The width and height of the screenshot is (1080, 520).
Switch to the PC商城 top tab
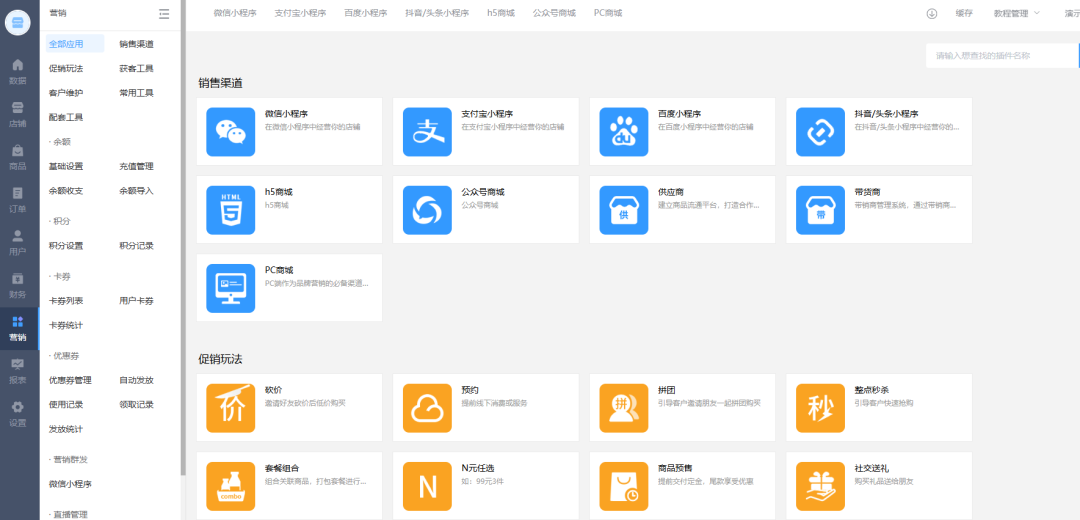(x=608, y=13)
